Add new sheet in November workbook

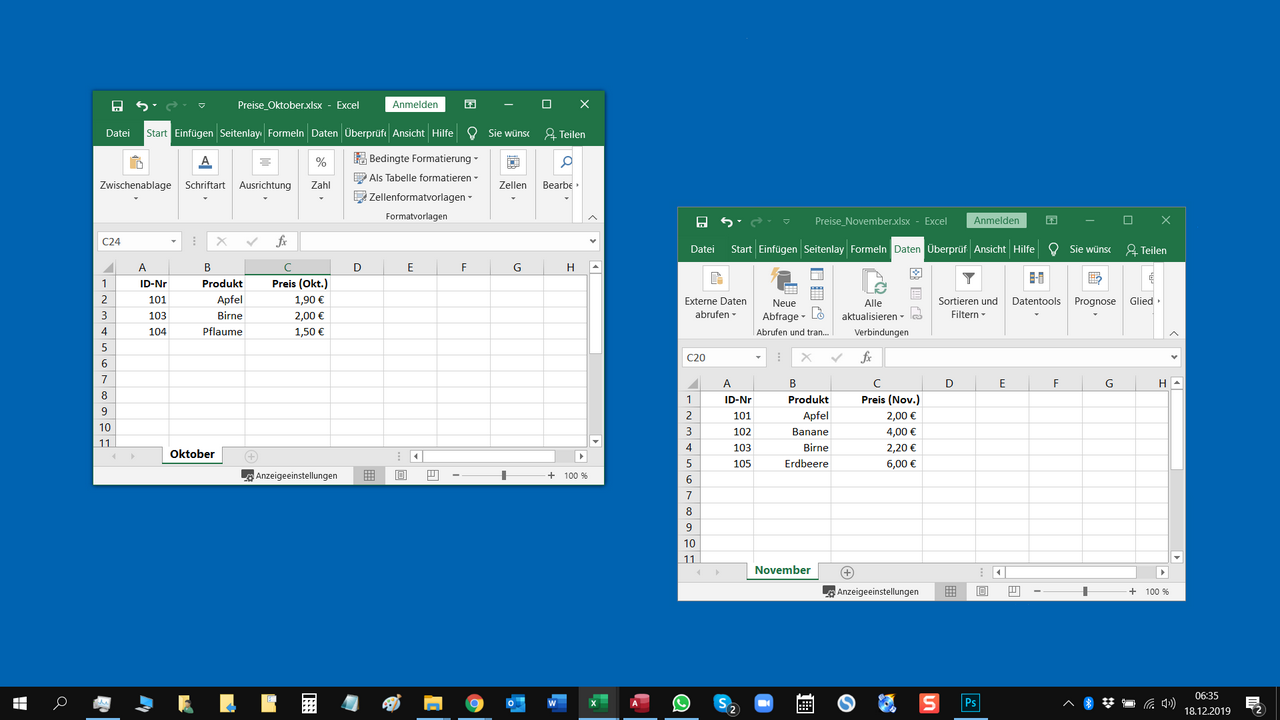click(x=847, y=572)
